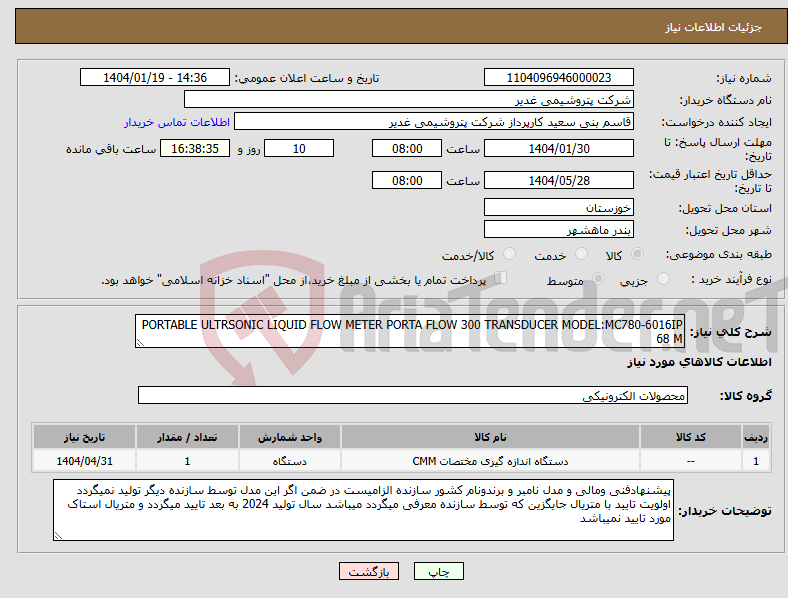Click delivery province field خوزستان
This screenshot has width=788, height=598.
(558, 208)
